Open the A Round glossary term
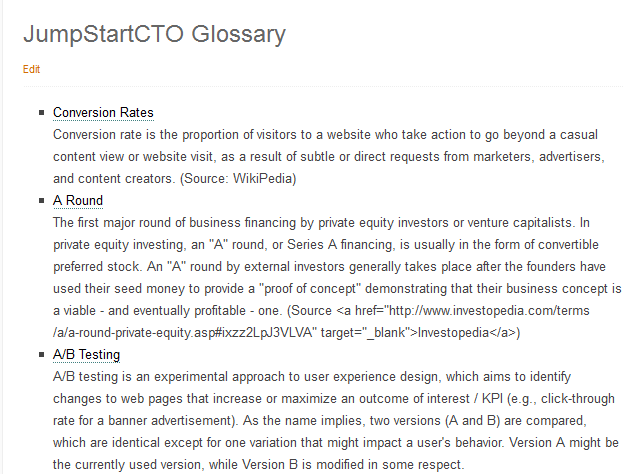This screenshot has width=633, height=474. (x=78, y=200)
